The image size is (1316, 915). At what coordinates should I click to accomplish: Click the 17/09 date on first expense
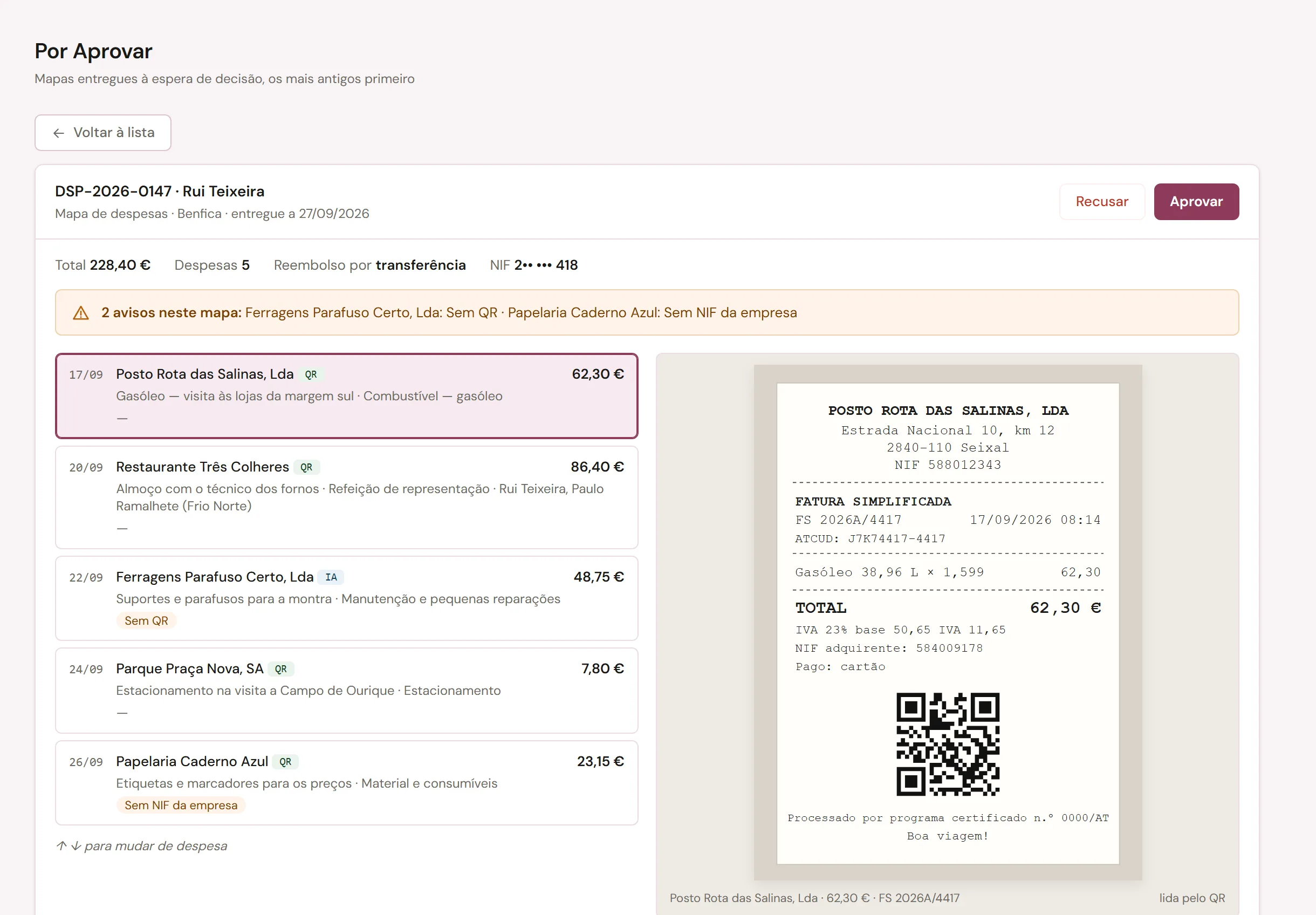86,375
